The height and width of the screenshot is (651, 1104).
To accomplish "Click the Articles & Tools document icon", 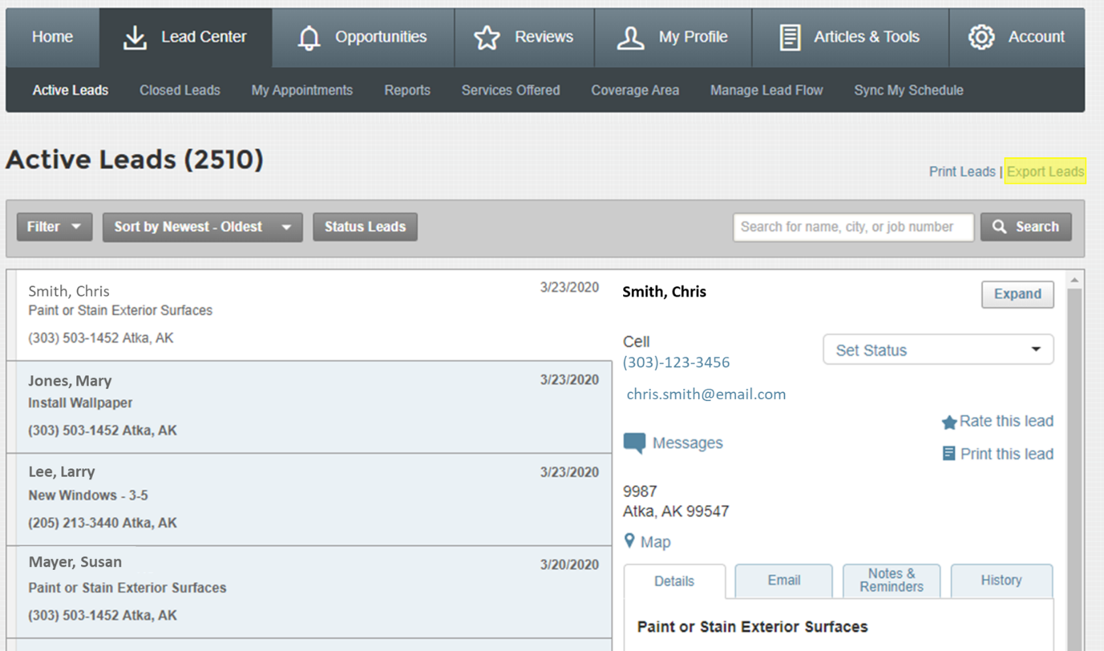I will [x=790, y=38].
